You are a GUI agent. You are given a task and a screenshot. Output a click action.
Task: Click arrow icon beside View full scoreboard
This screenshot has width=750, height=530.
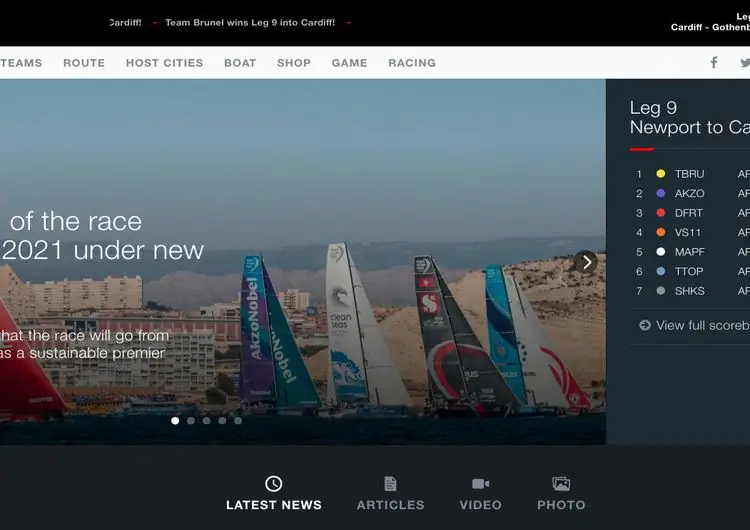click(x=645, y=325)
